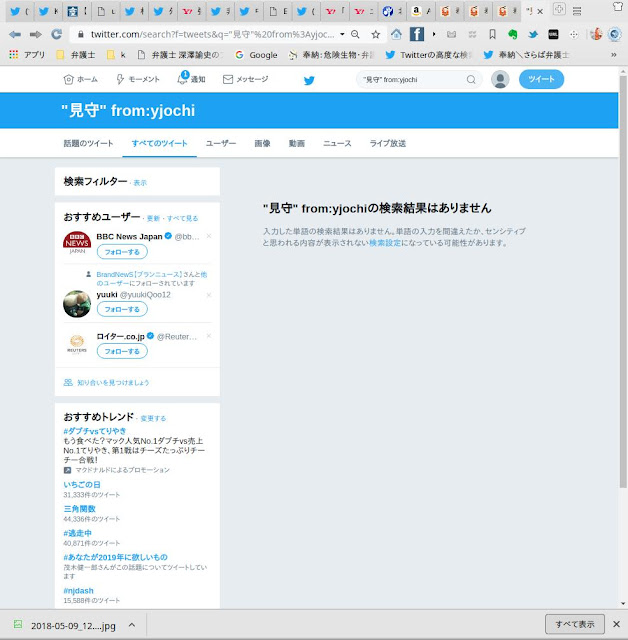Click the search magnifier in Twitter search box

471,80
